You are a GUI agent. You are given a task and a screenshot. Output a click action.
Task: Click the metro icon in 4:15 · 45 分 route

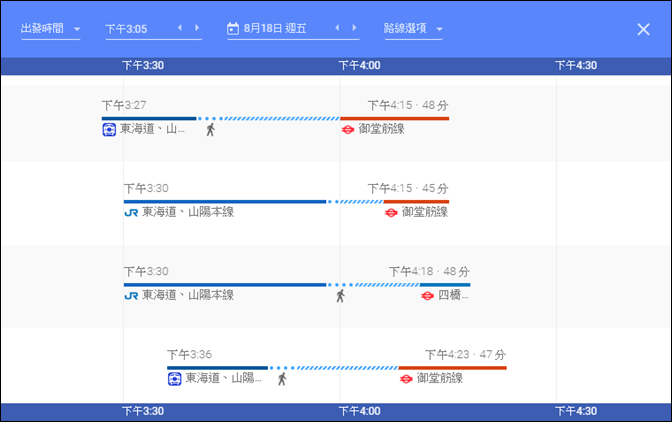point(391,212)
